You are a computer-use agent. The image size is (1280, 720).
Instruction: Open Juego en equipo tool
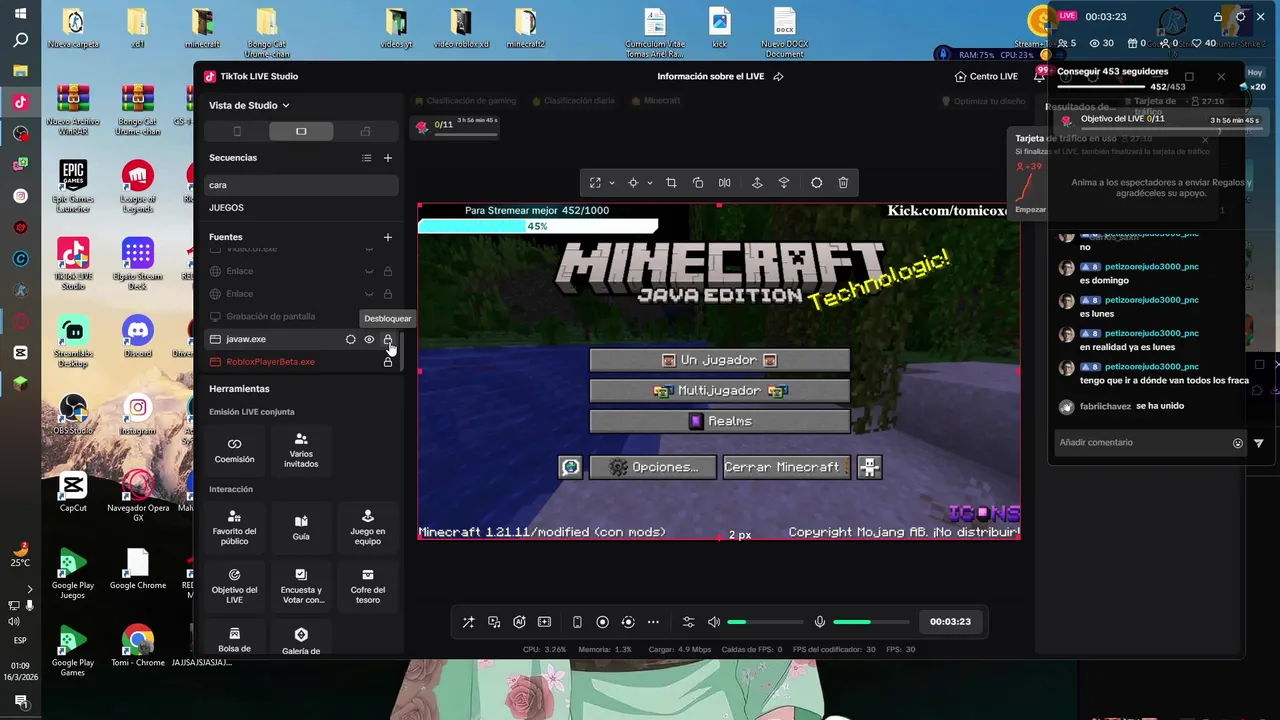click(367, 528)
